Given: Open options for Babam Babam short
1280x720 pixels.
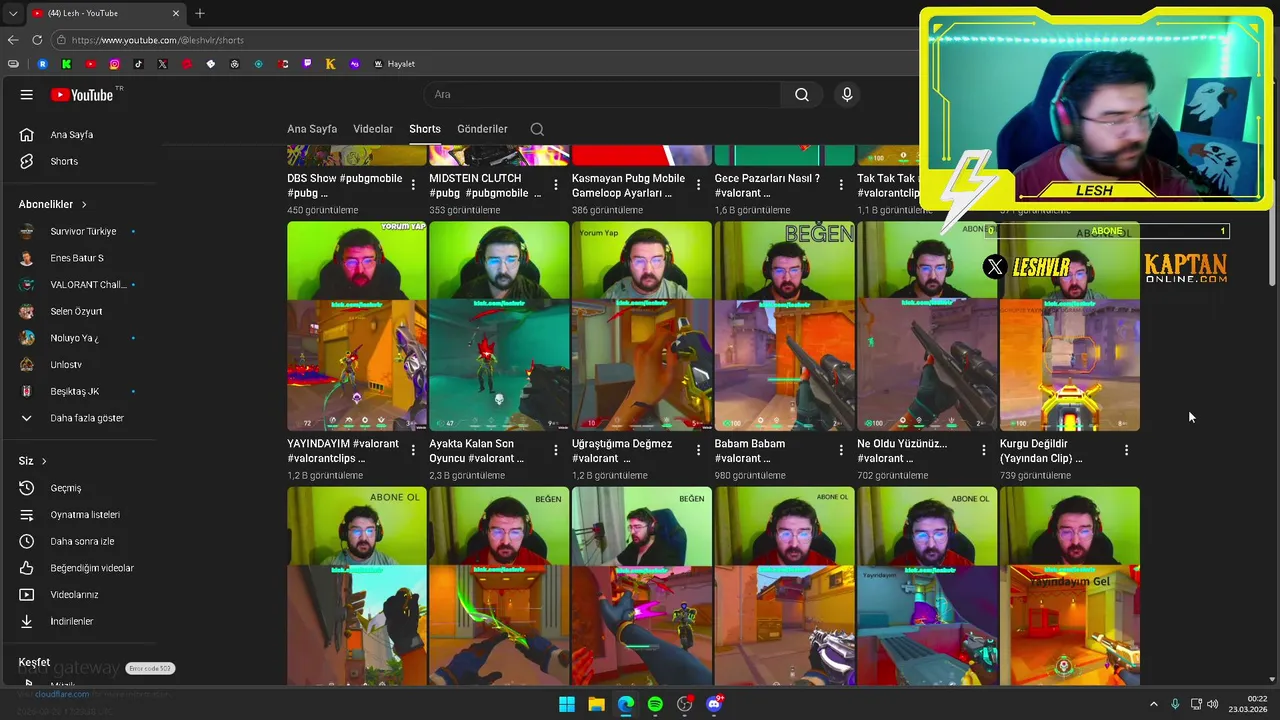Looking at the screenshot, I should point(841,450).
